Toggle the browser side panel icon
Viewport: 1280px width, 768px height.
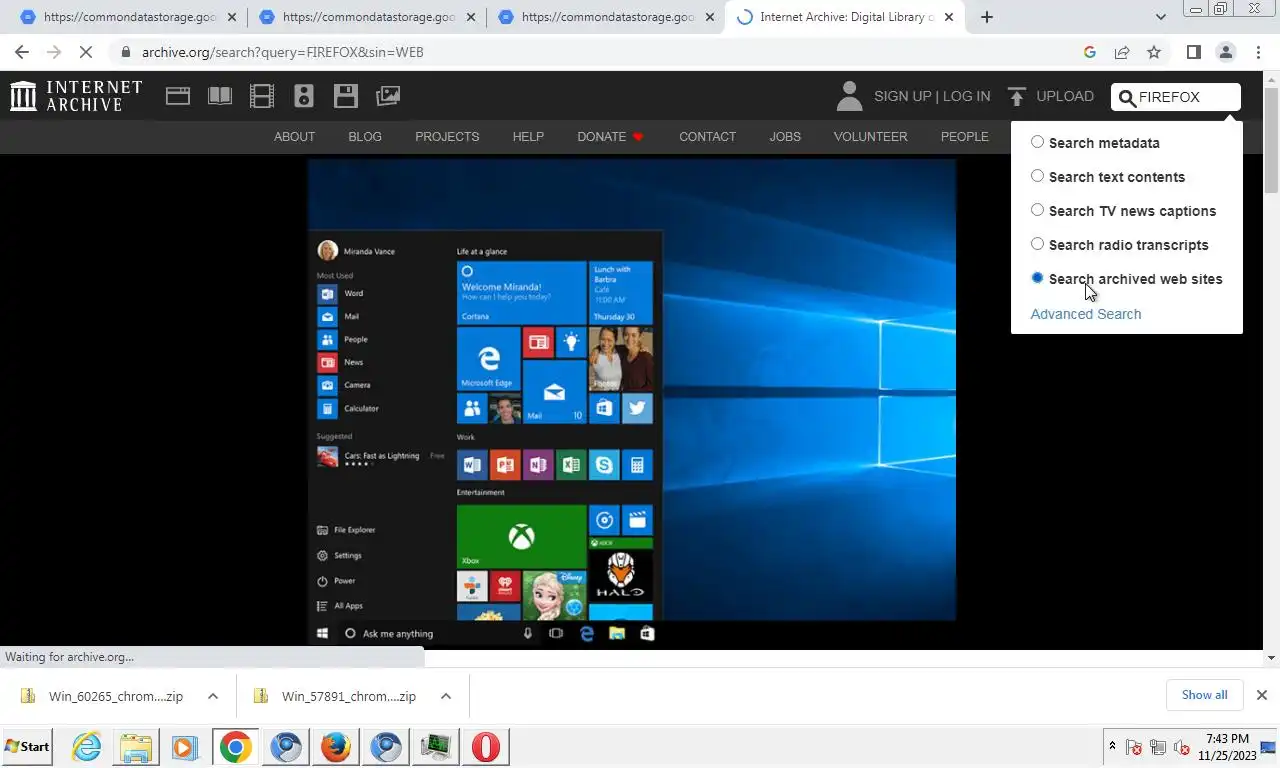(x=1193, y=52)
